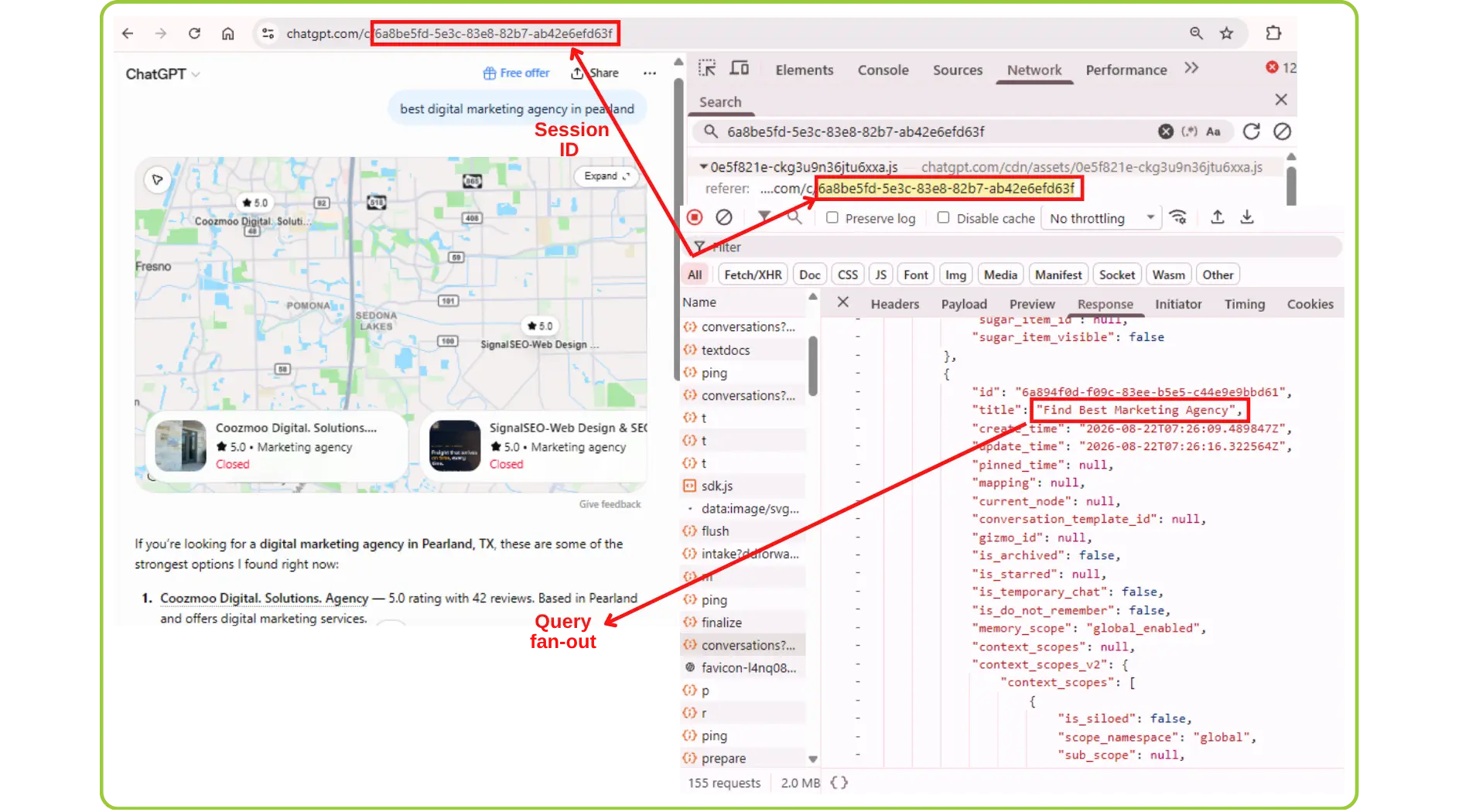Switch to the Console tab
Image resolution: width=1459 pixels, height=812 pixels.
click(883, 70)
